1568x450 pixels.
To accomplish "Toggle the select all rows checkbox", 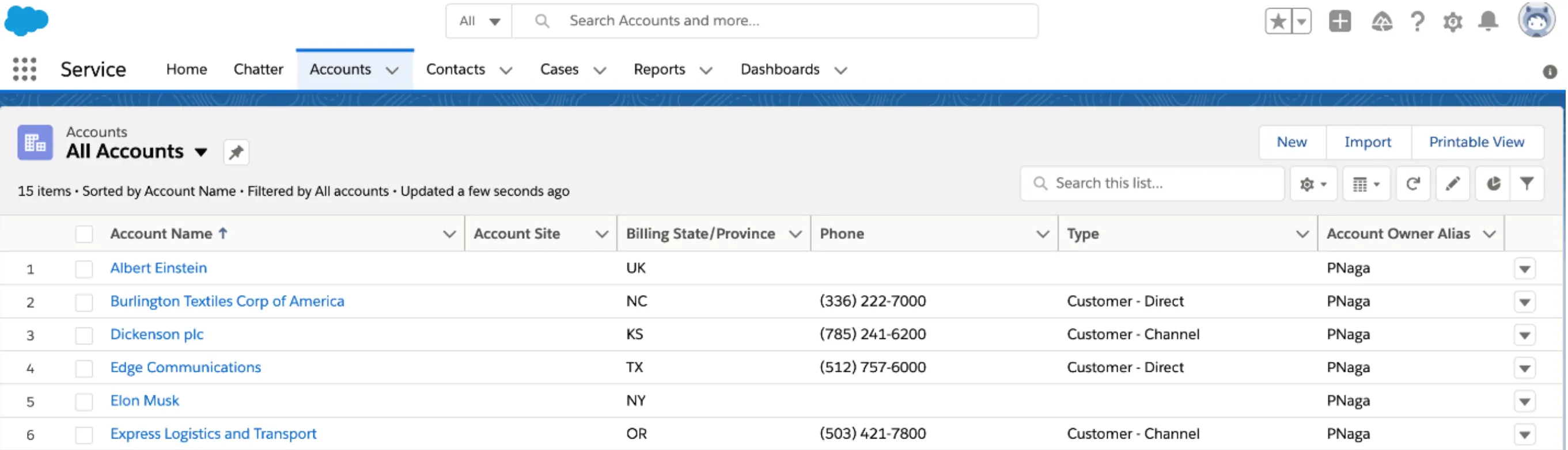I will click(x=84, y=234).
